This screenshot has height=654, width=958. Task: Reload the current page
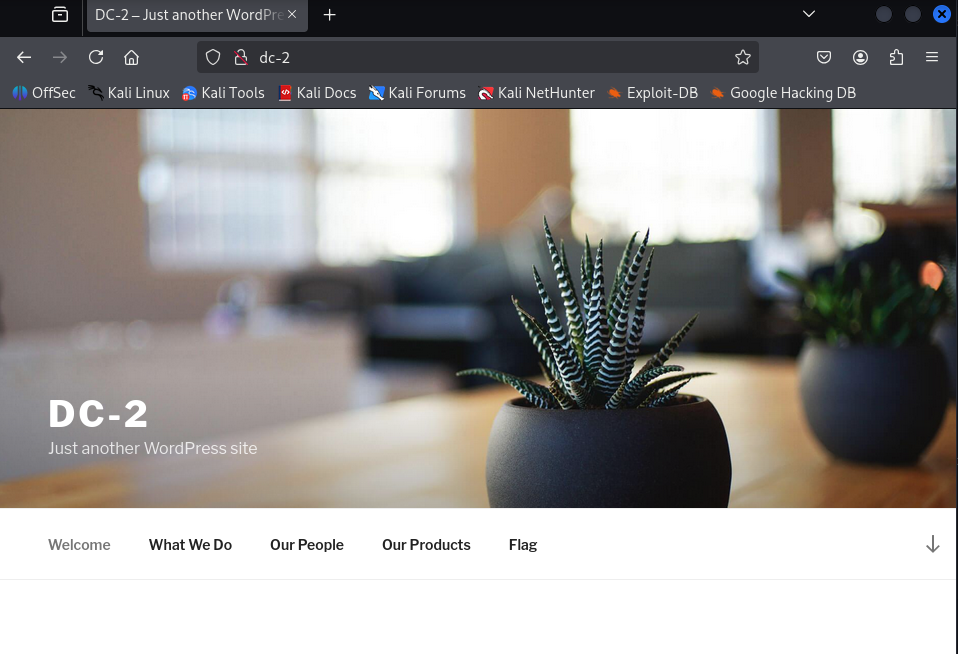tap(96, 57)
